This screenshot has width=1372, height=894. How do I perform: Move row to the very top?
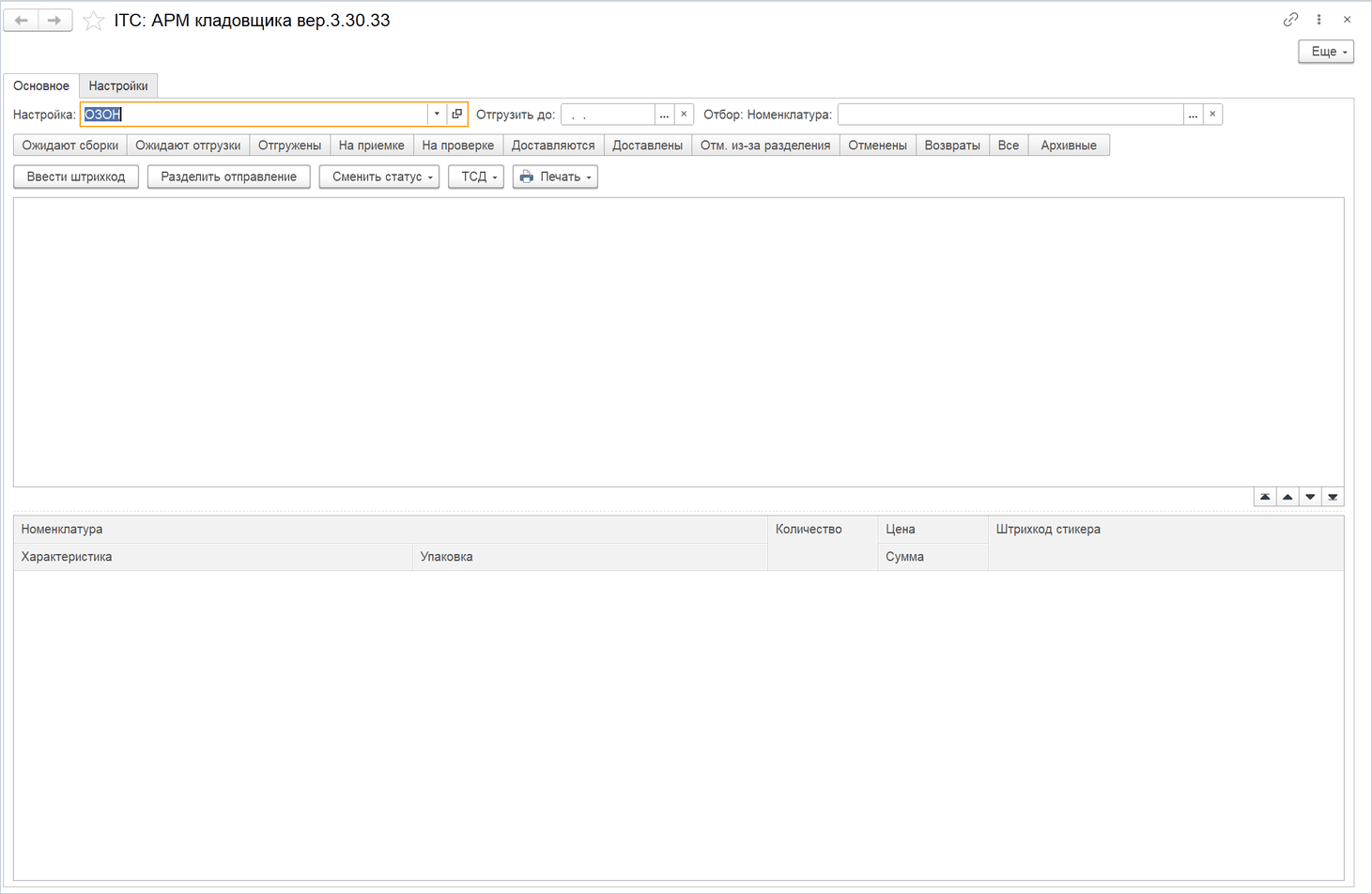point(1265,497)
